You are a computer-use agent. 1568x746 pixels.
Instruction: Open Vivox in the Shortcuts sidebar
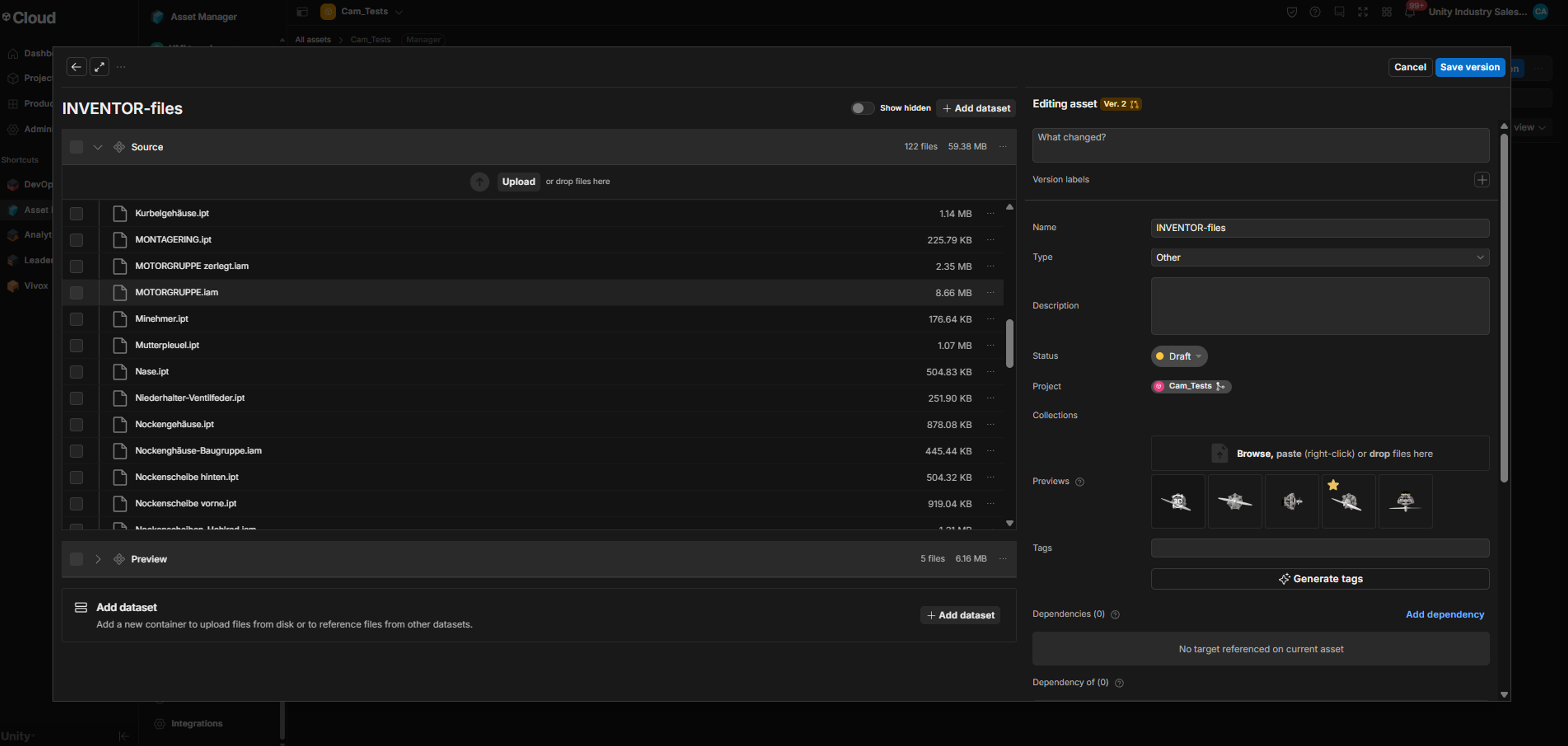(x=36, y=285)
